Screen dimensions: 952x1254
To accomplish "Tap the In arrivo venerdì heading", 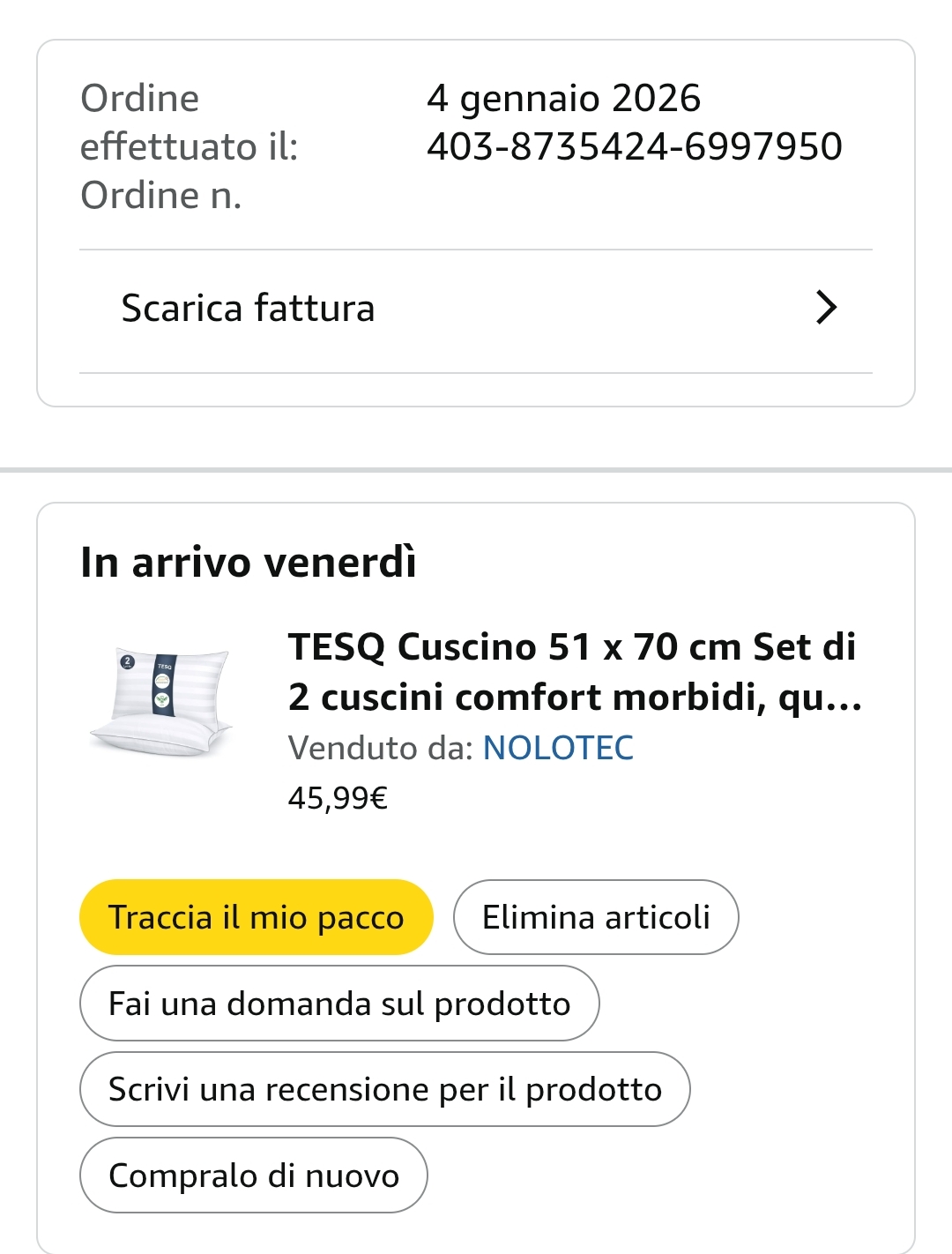I will 249,563.
